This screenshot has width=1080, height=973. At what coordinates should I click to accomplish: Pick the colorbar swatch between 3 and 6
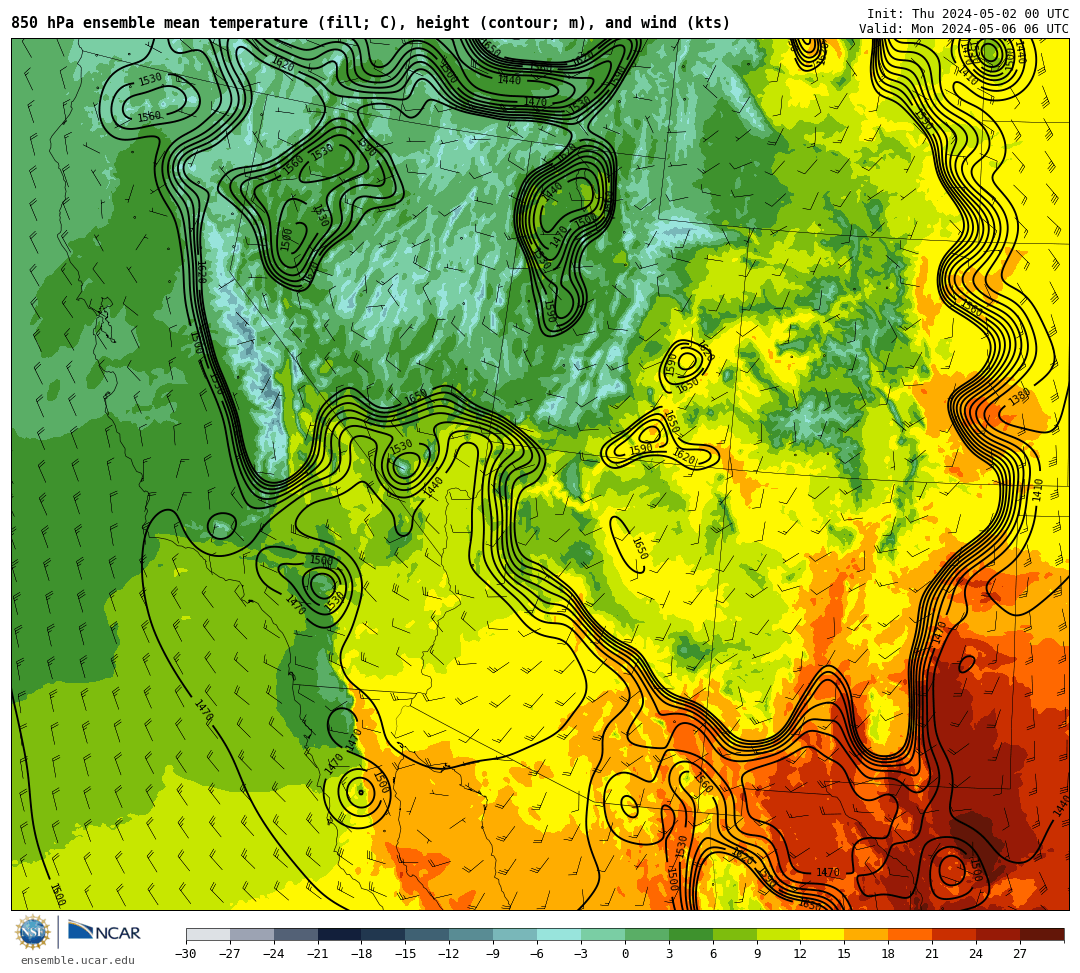tap(691, 934)
